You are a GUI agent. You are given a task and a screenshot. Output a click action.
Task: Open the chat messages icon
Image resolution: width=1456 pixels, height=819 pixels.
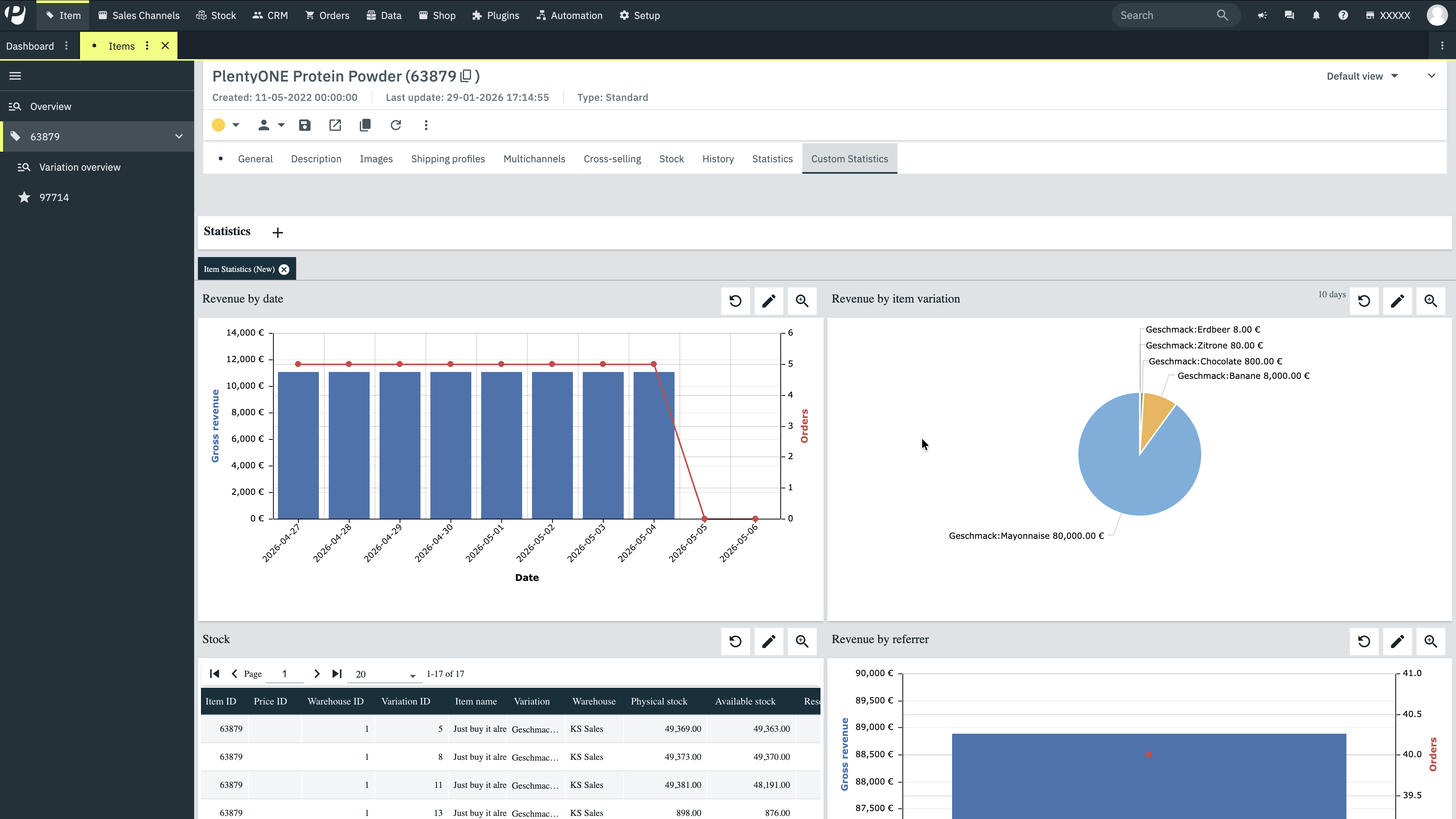click(1289, 15)
